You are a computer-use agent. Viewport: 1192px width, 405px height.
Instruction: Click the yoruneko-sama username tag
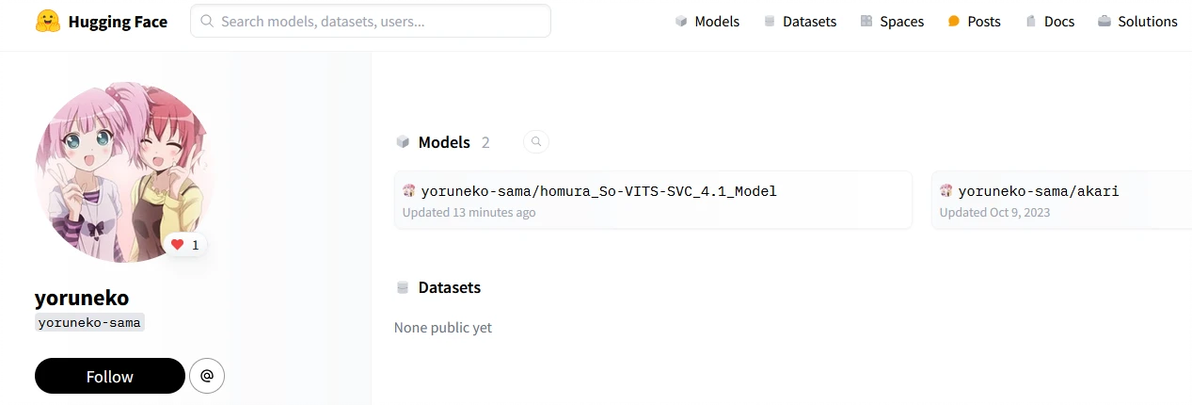[90, 322]
